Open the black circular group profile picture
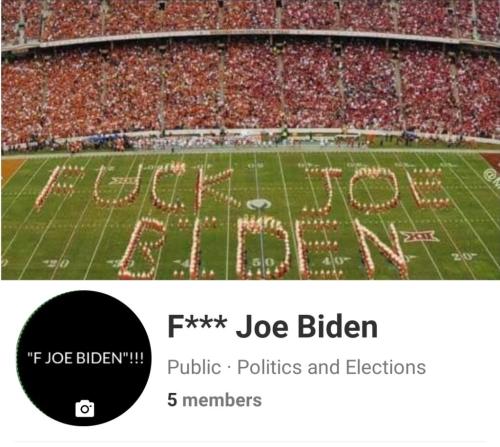 84,358
